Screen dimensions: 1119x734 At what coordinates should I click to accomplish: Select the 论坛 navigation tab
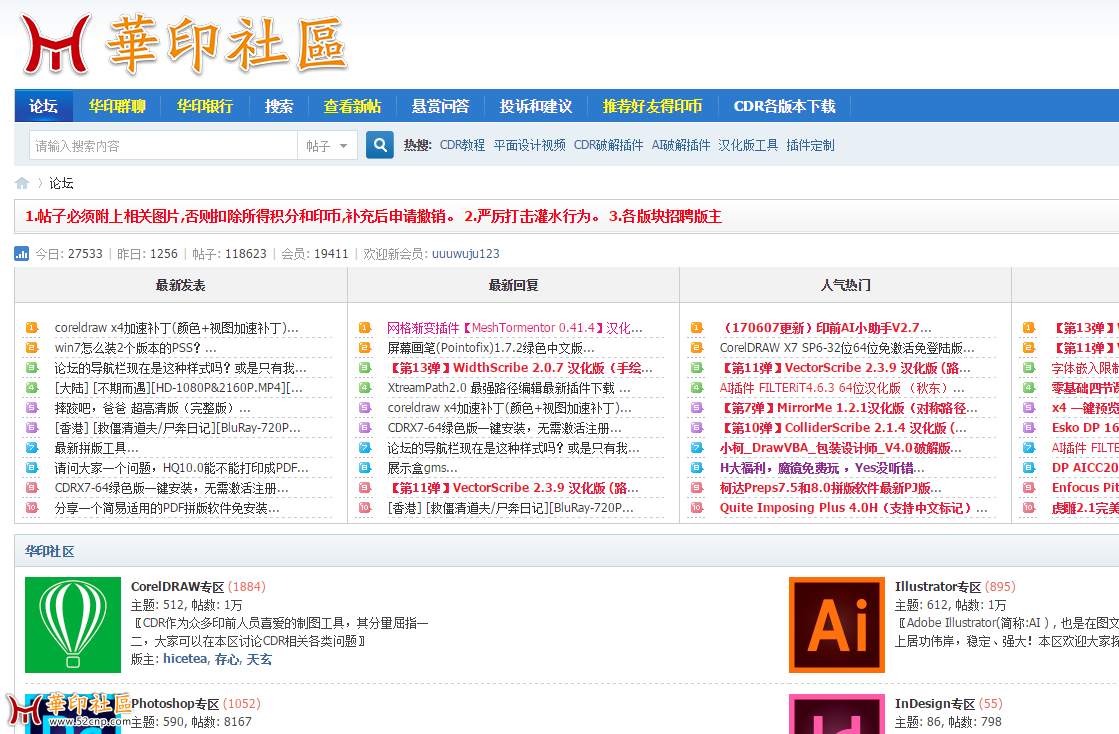pos(44,106)
